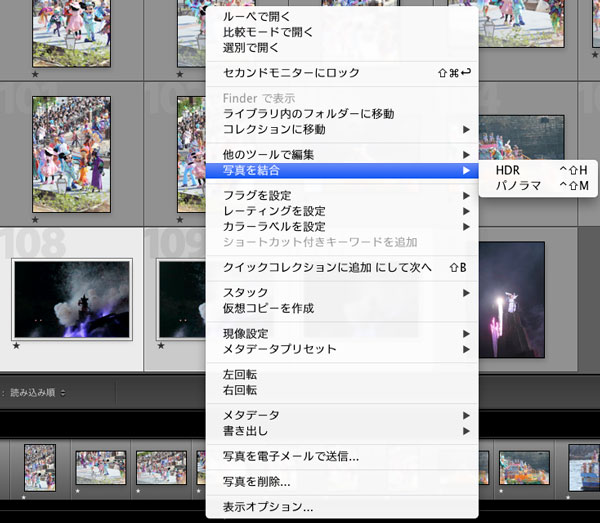
Task: Expand the 他のツールで編集 submenu
Action: 342,155
